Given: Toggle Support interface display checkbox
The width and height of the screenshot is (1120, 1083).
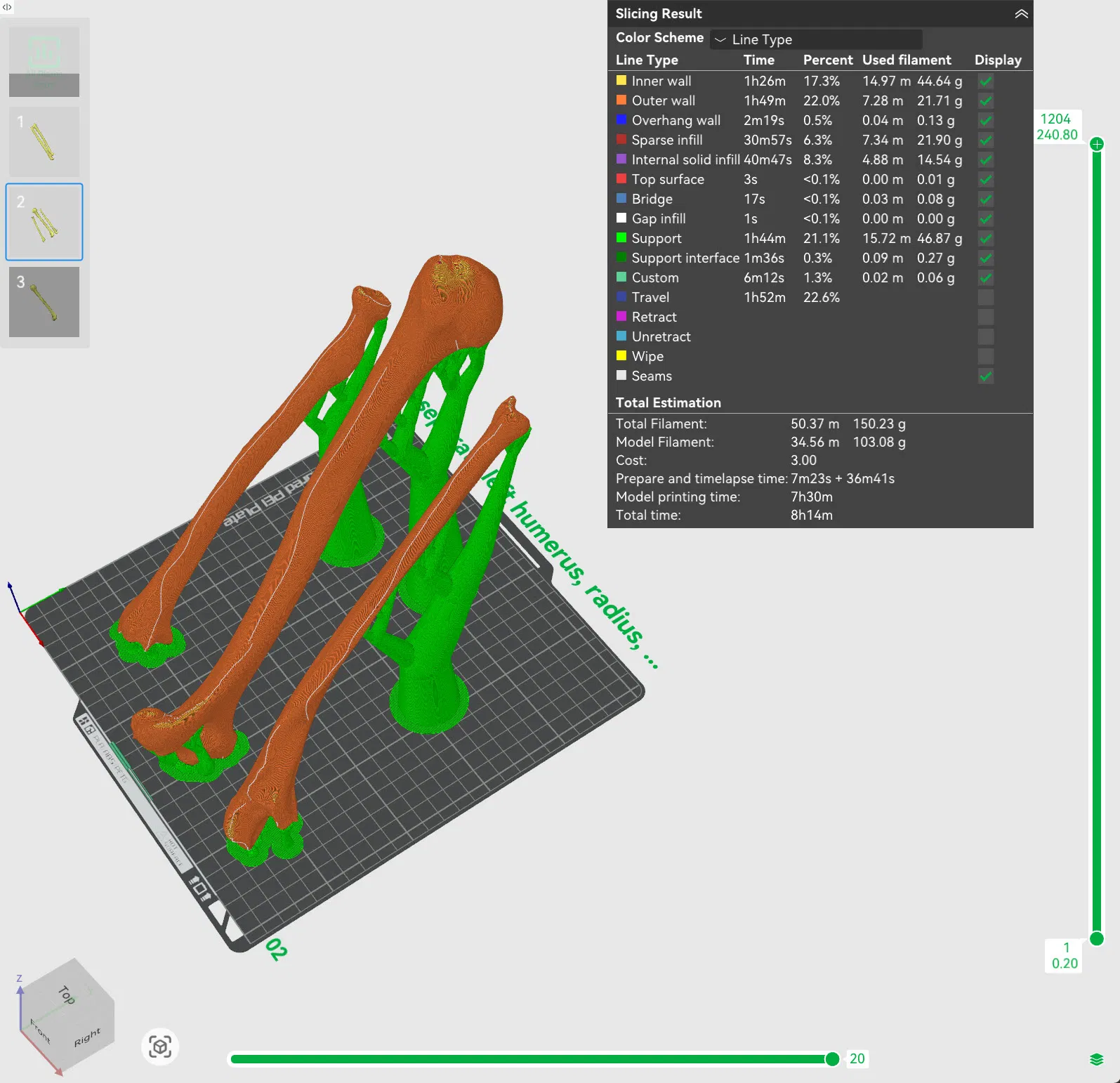Looking at the screenshot, I should point(986,258).
